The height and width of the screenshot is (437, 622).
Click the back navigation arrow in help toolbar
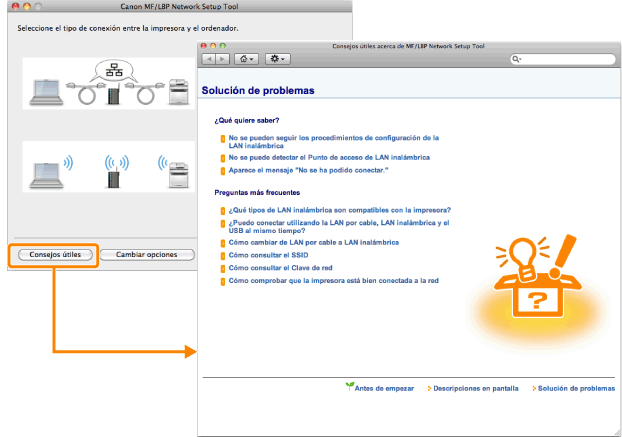click(210, 60)
